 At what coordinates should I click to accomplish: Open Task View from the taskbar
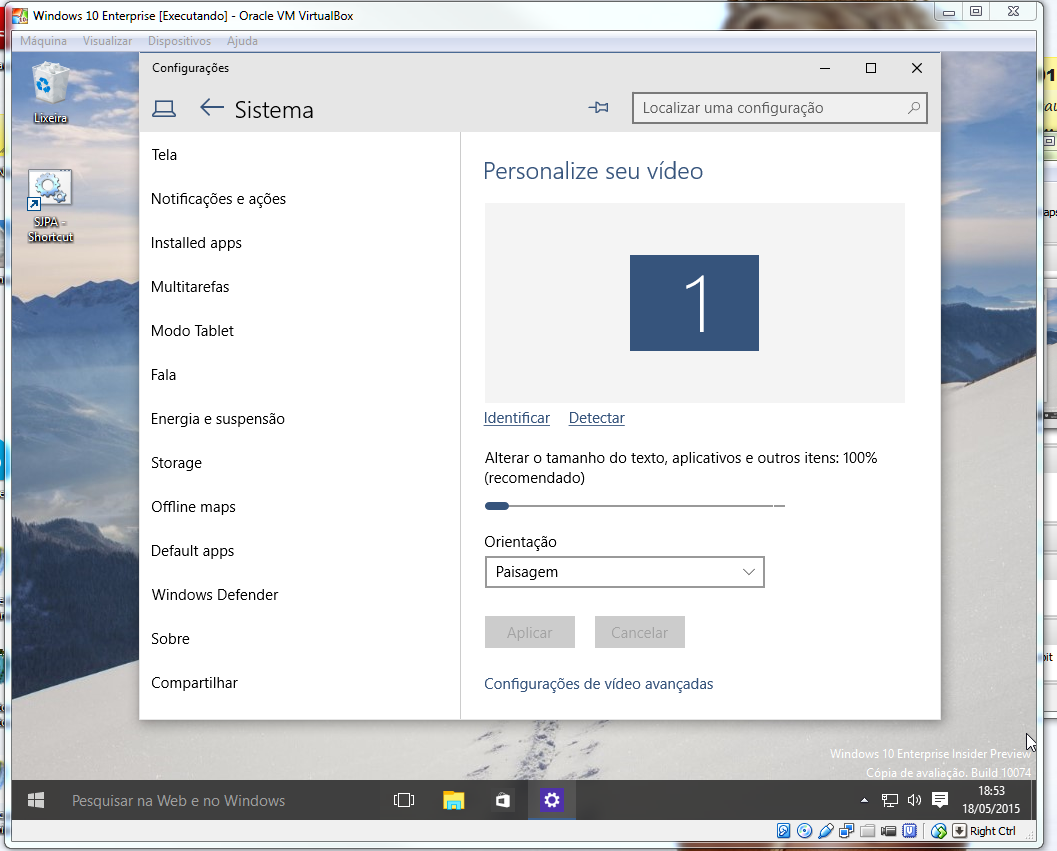(x=404, y=800)
